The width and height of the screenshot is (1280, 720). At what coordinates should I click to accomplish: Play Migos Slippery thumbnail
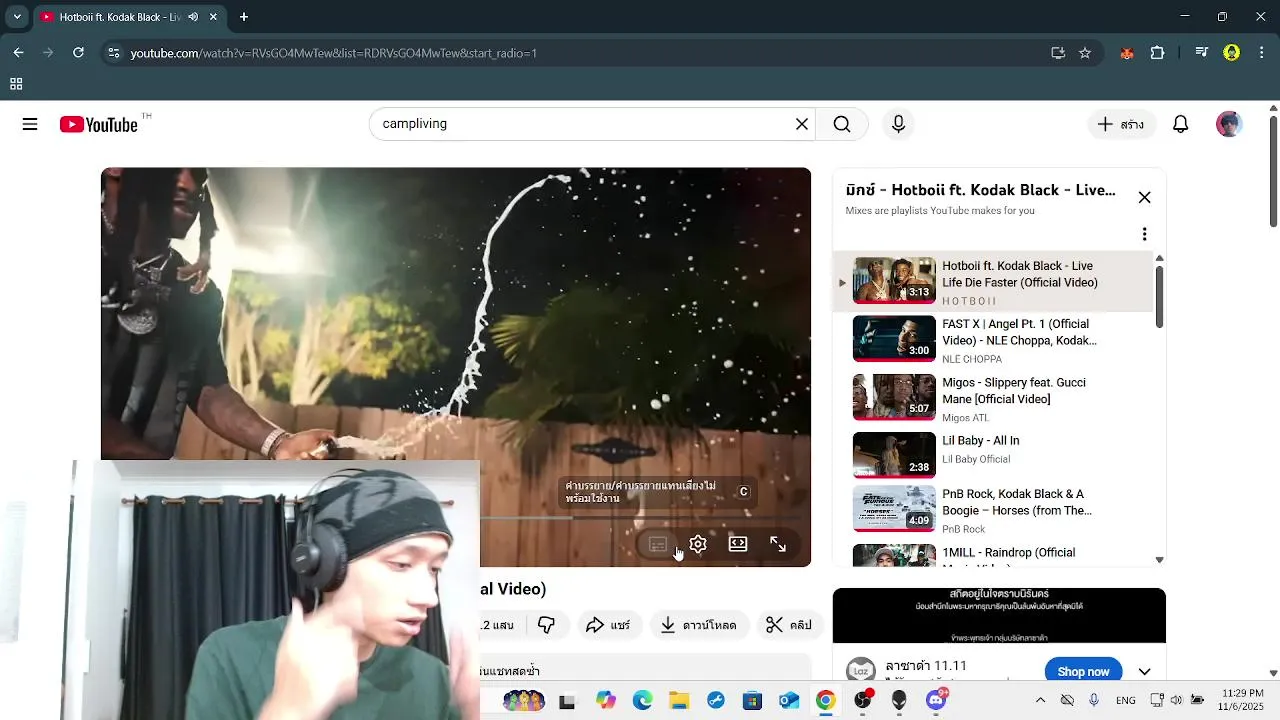point(894,397)
